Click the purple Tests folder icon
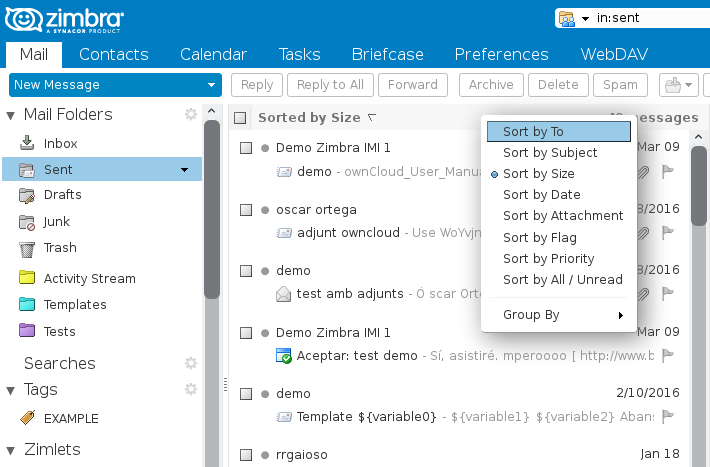Viewport: 710px width, 467px height. point(27,330)
